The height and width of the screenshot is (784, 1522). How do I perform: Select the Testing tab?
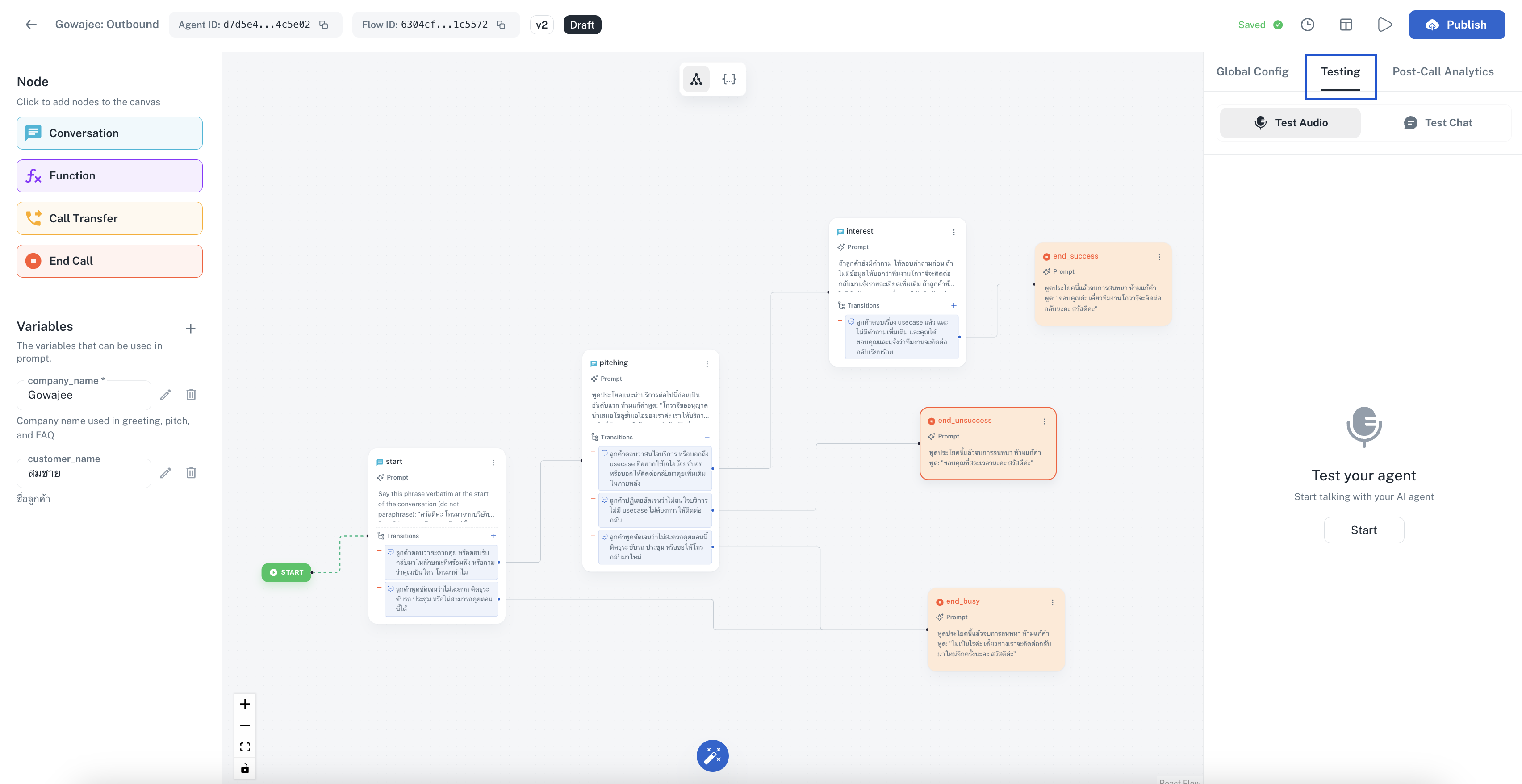[x=1340, y=71]
